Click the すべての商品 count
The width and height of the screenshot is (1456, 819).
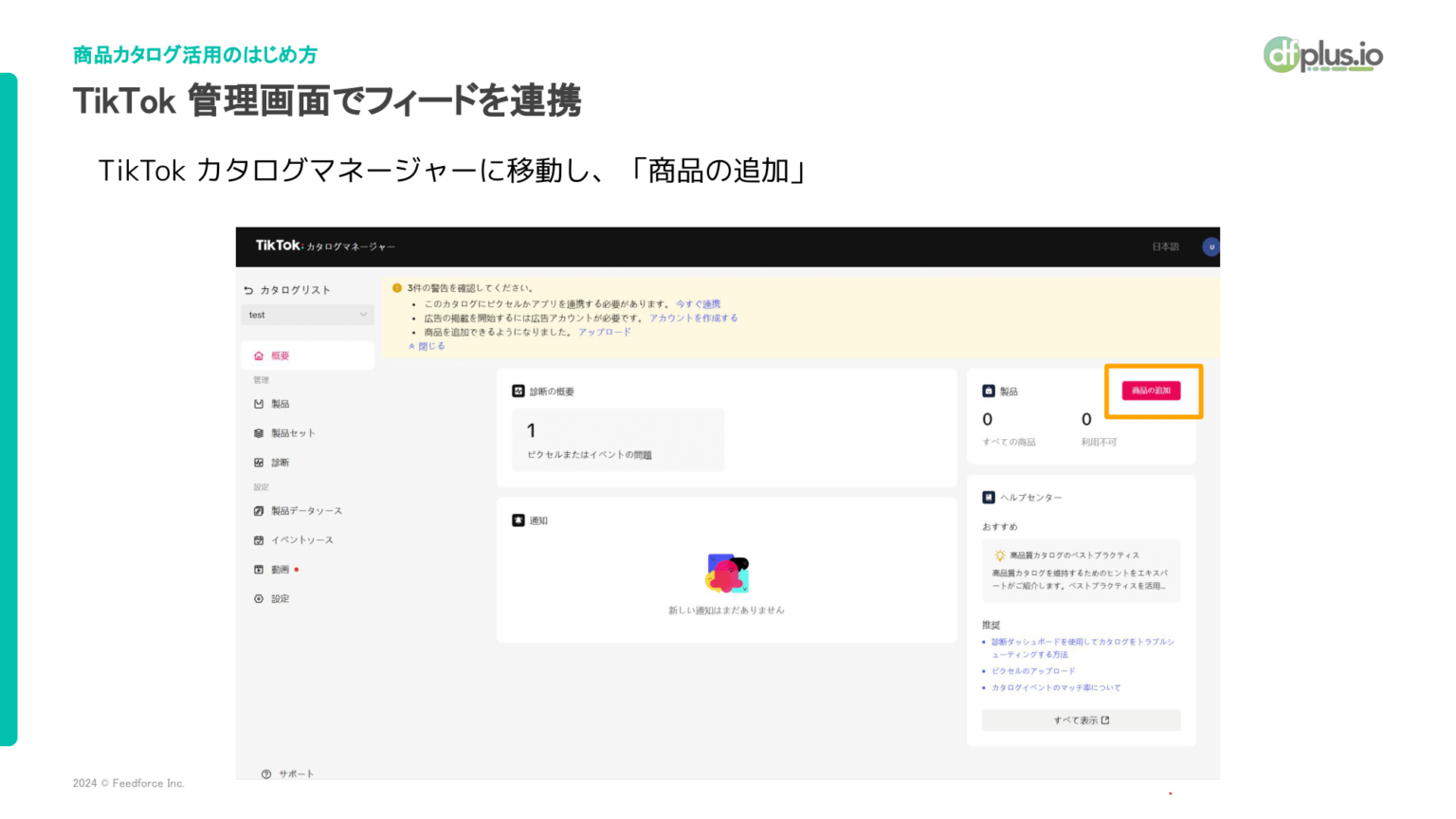click(x=988, y=419)
